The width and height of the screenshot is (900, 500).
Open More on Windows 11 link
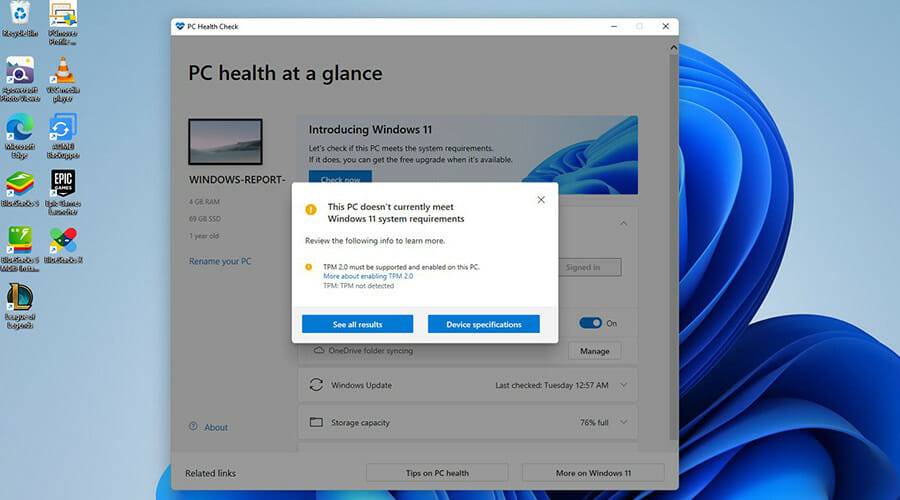click(593, 473)
